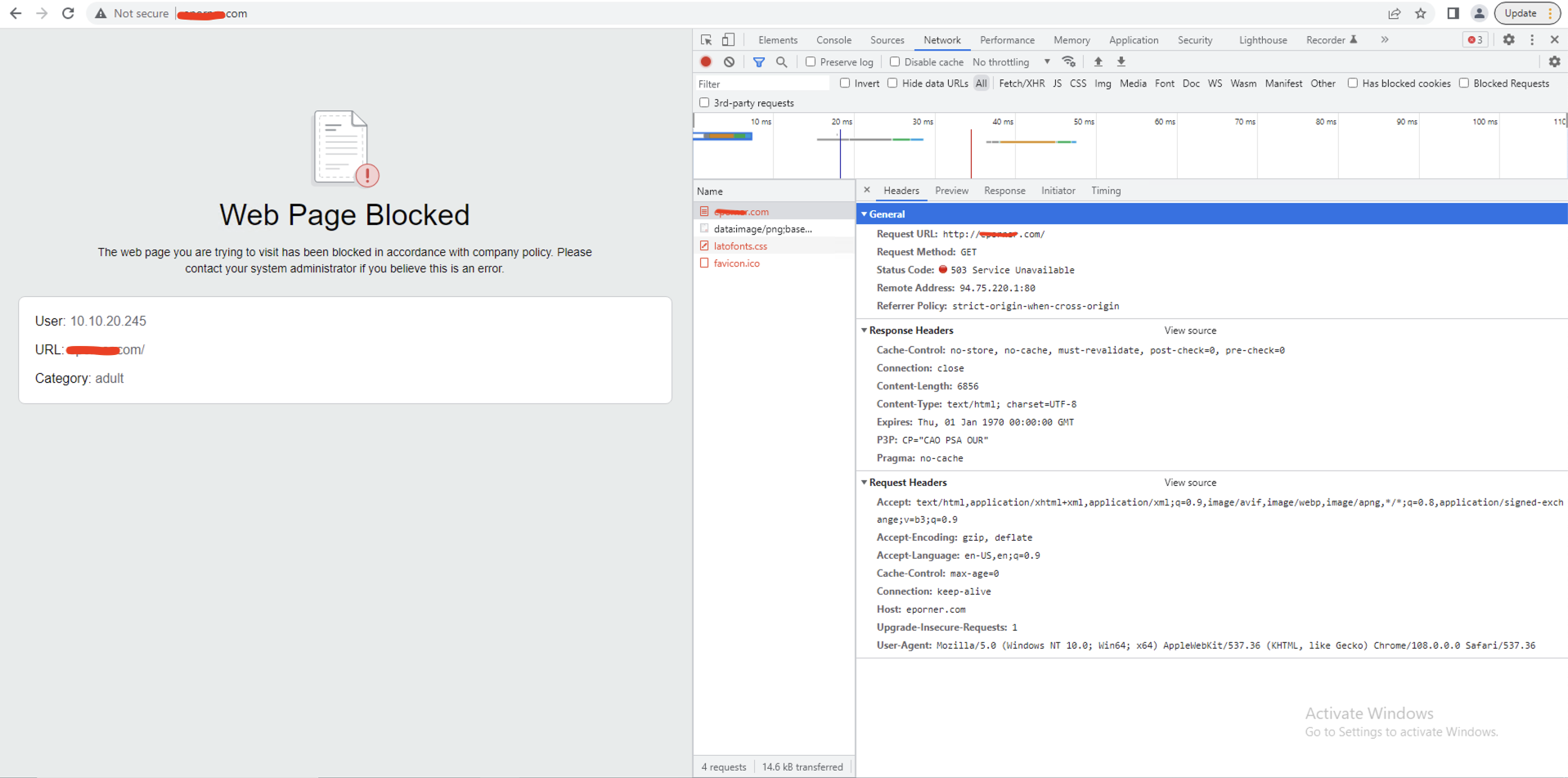Filter requests by Img type
This screenshot has height=778, width=1568.
(1103, 83)
